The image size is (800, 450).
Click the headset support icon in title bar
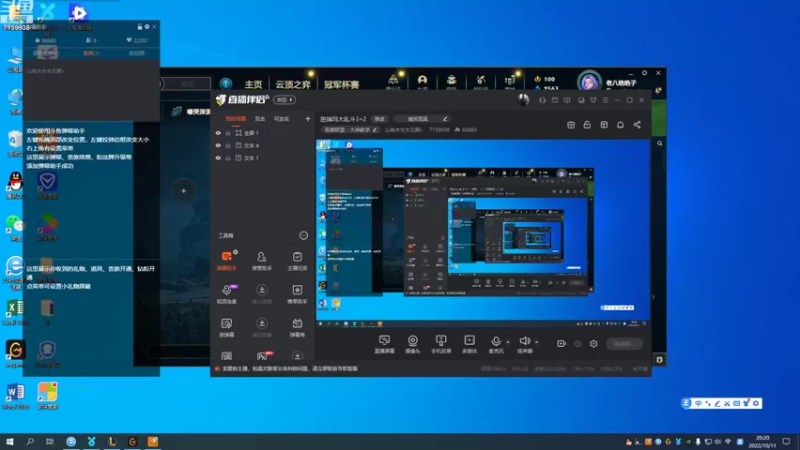pos(542,100)
